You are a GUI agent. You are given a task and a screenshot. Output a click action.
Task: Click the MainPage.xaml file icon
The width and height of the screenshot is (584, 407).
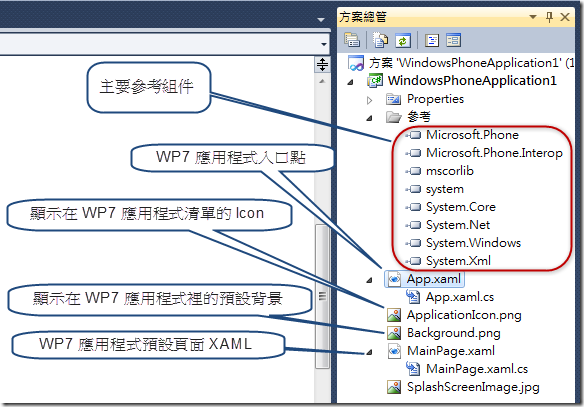(x=394, y=351)
